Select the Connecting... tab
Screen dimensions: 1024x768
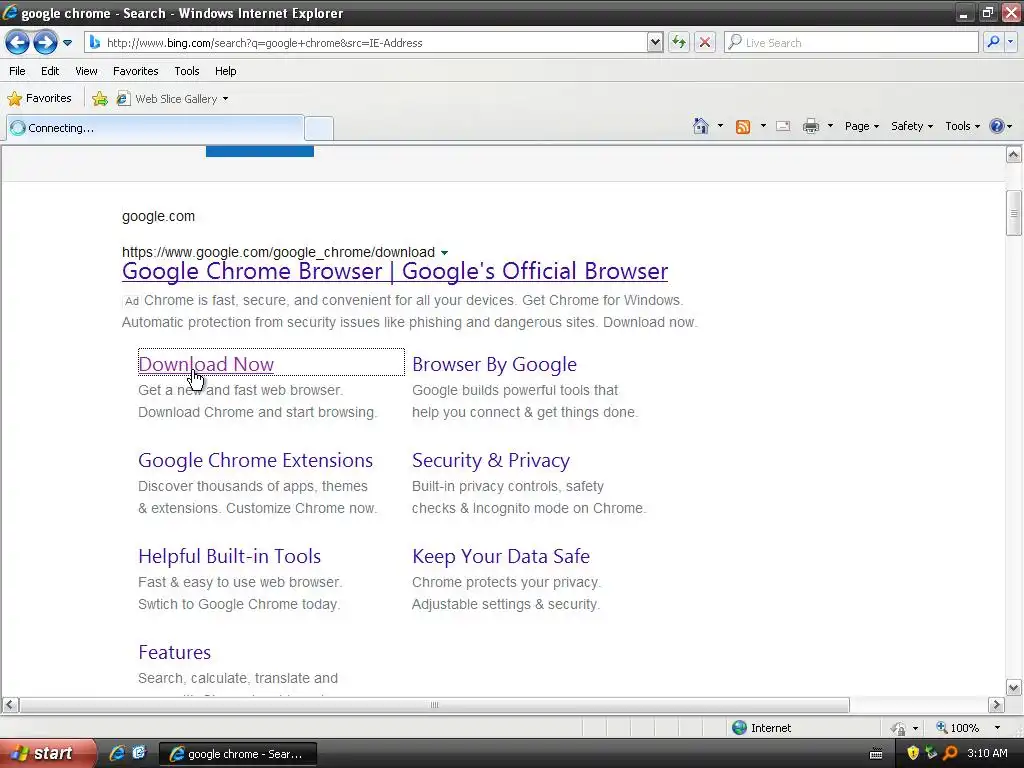tap(155, 128)
